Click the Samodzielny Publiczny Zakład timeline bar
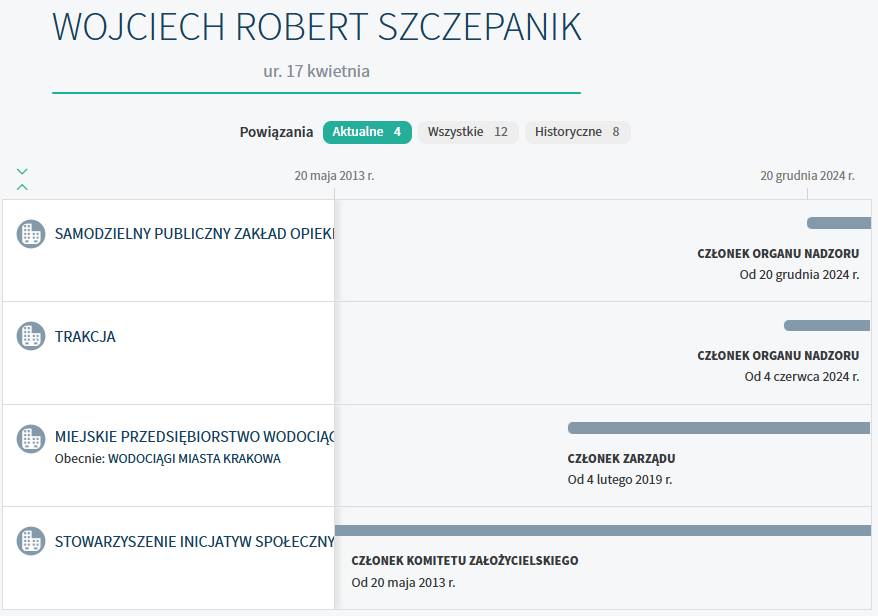 (x=838, y=223)
